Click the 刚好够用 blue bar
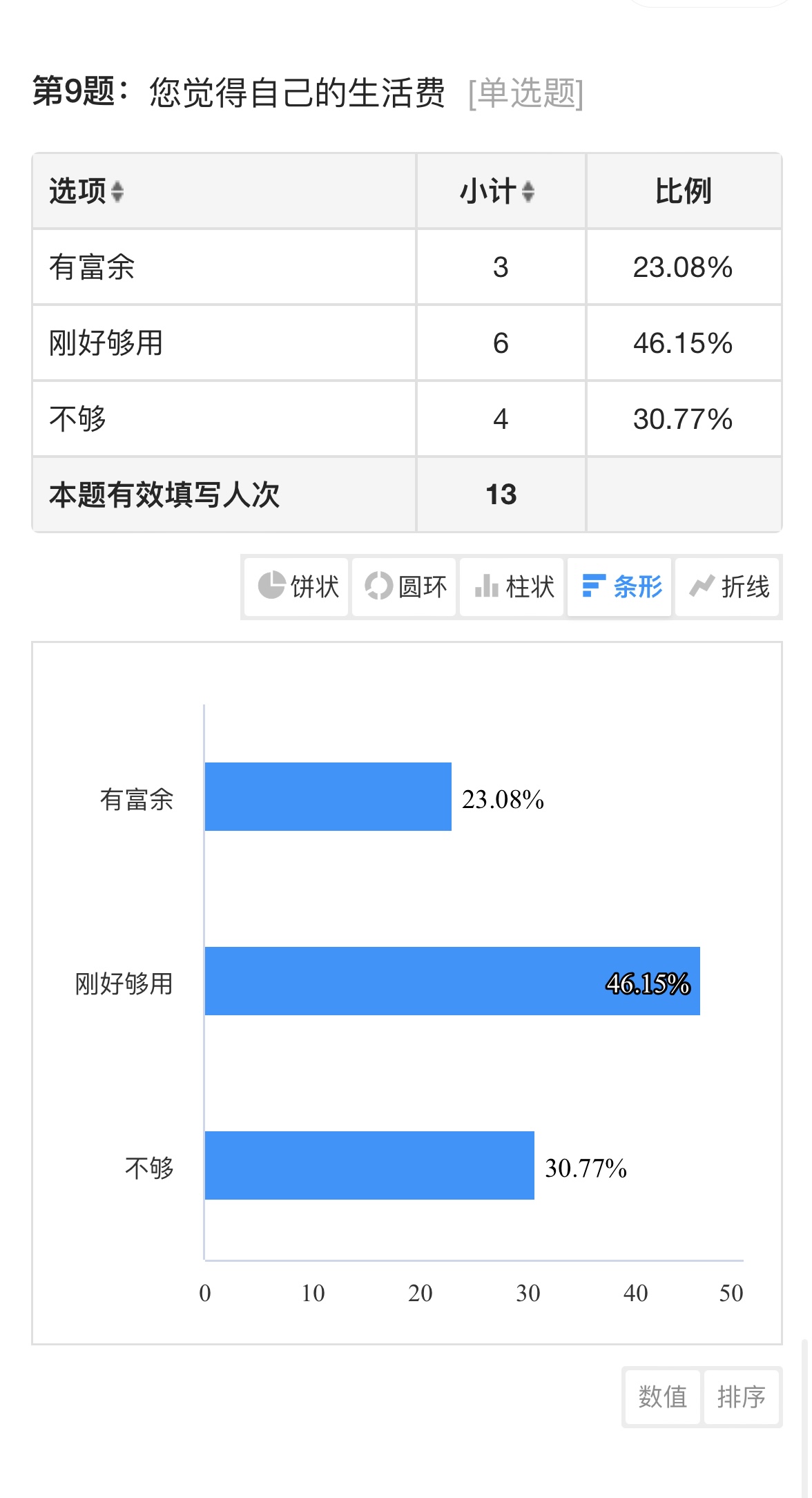Screen dimensions: 812x1498 452,981
